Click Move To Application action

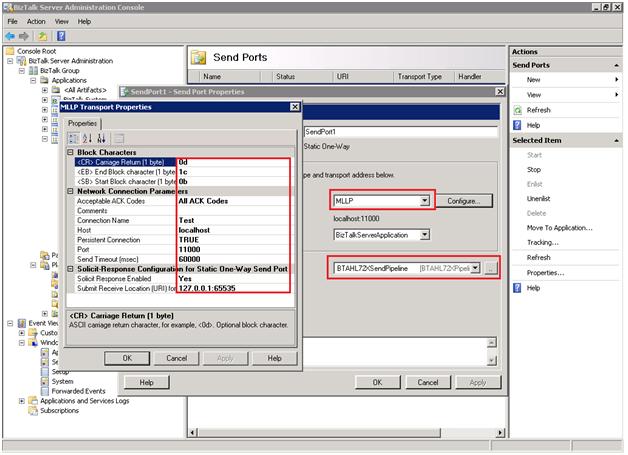(559, 228)
